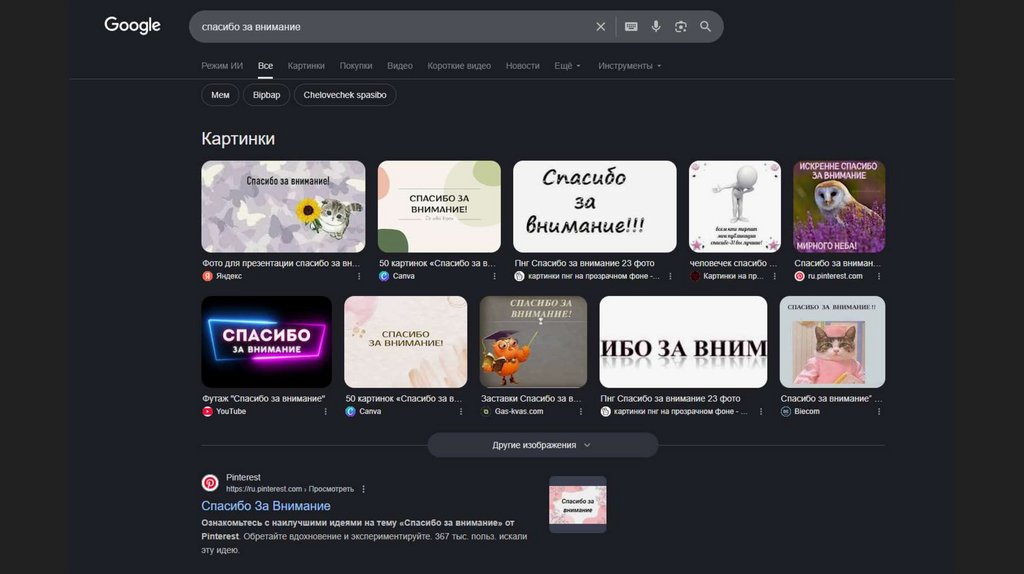This screenshot has height=574, width=1024.
Task: Start voice search with microphone icon
Action: tap(656, 27)
